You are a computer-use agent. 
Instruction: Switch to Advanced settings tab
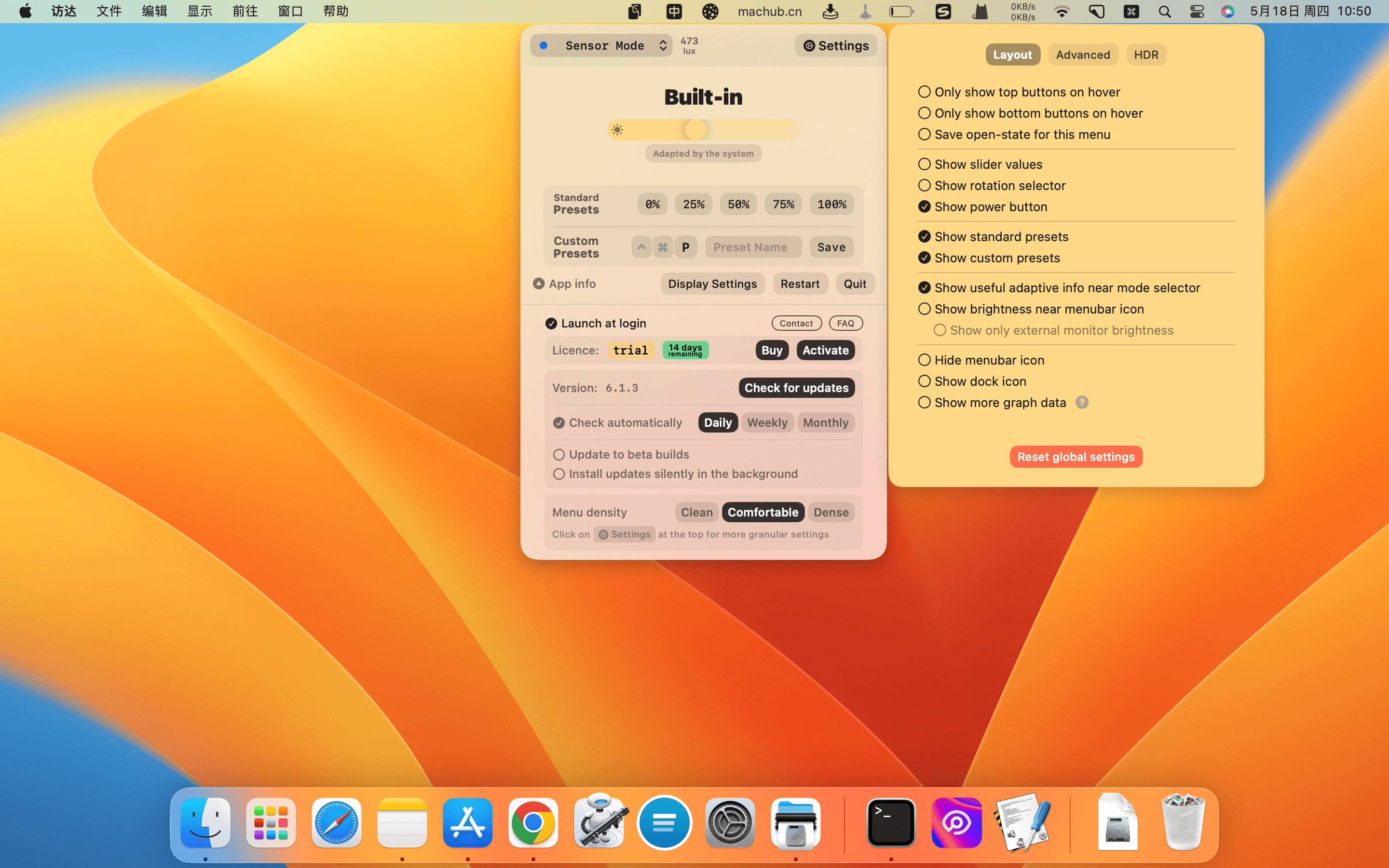[x=1083, y=54]
